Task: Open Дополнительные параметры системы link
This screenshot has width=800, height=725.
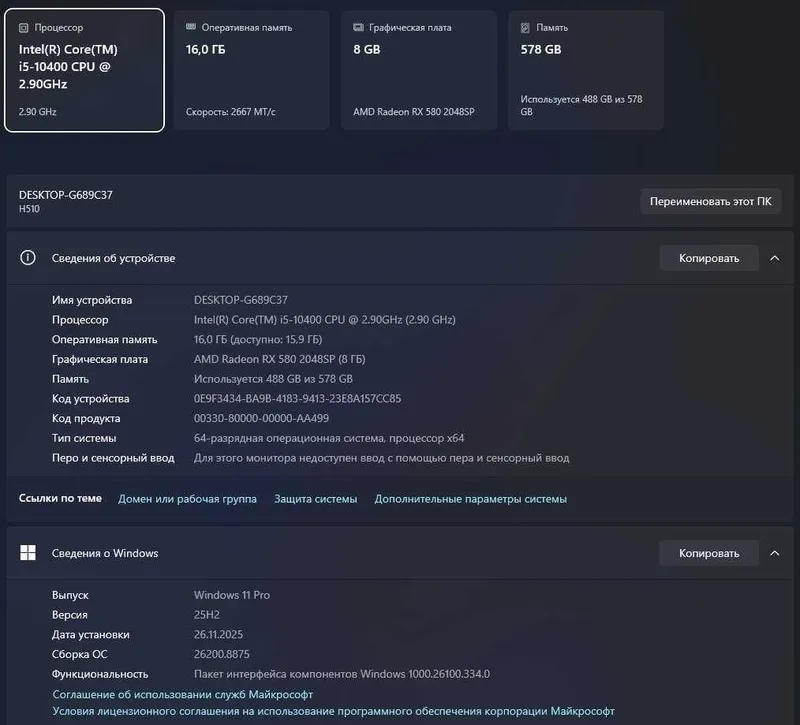Action: coord(470,499)
